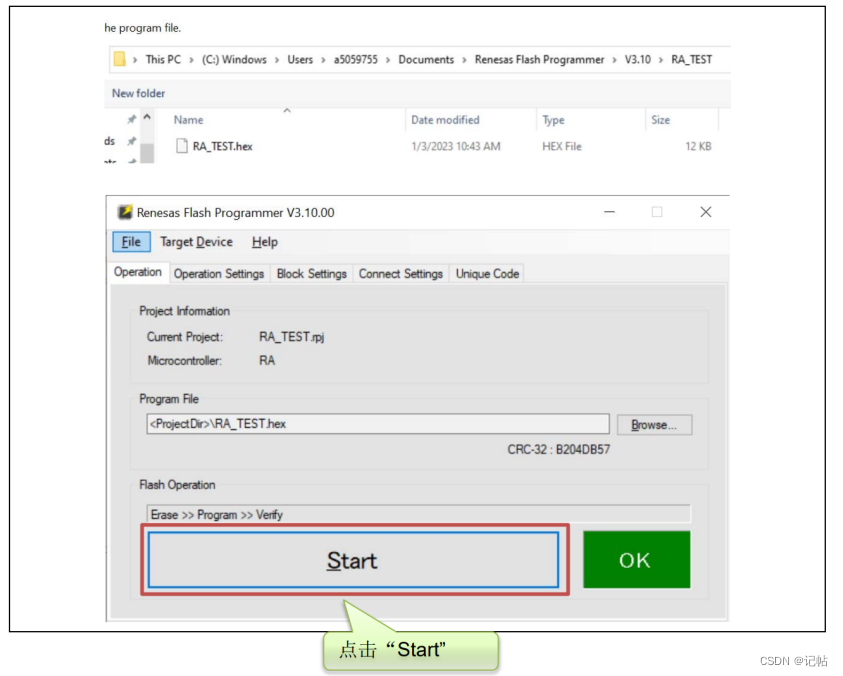Click the CRC-32 : B204DB57 value
The height and width of the screenshot is (676, 843).
[x=559, y=450]
